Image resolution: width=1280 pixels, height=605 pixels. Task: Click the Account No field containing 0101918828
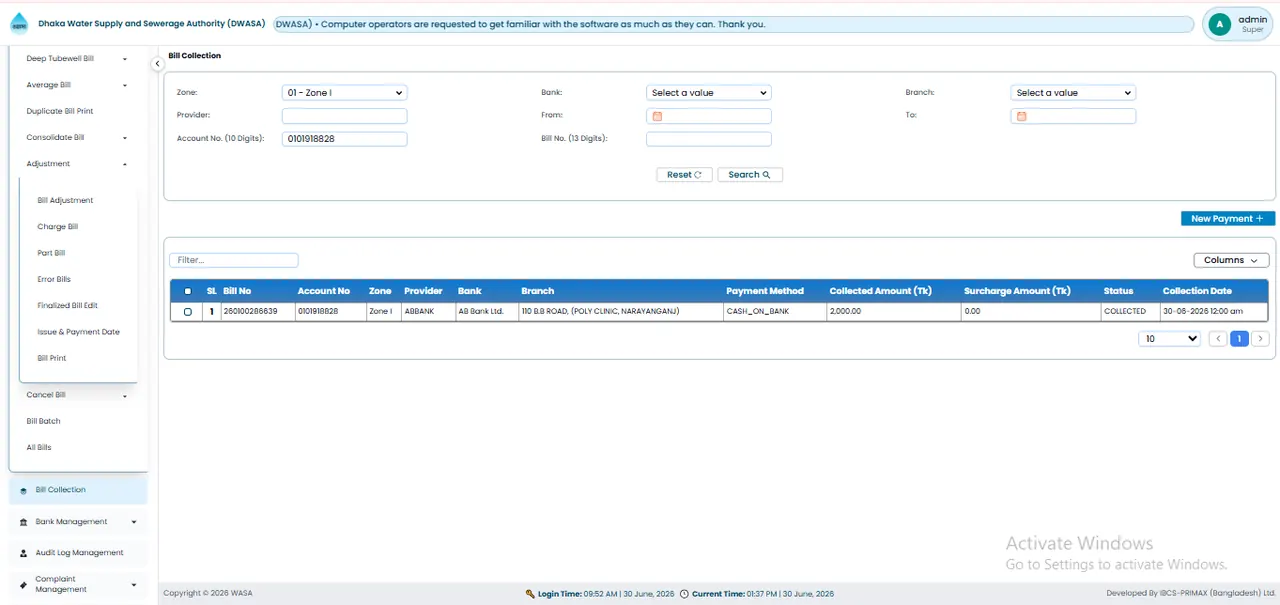pos(344,139)
